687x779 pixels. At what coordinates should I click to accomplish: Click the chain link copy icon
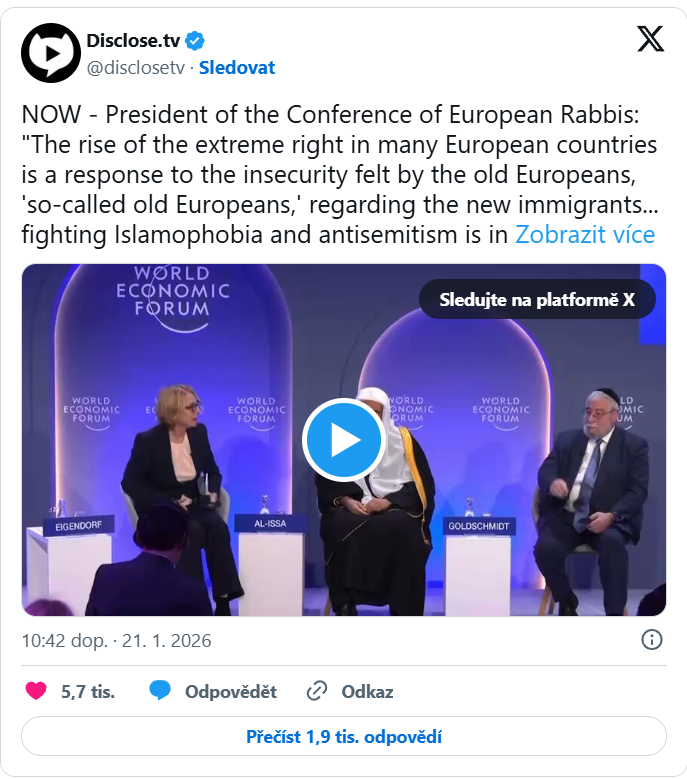(317, 691)
